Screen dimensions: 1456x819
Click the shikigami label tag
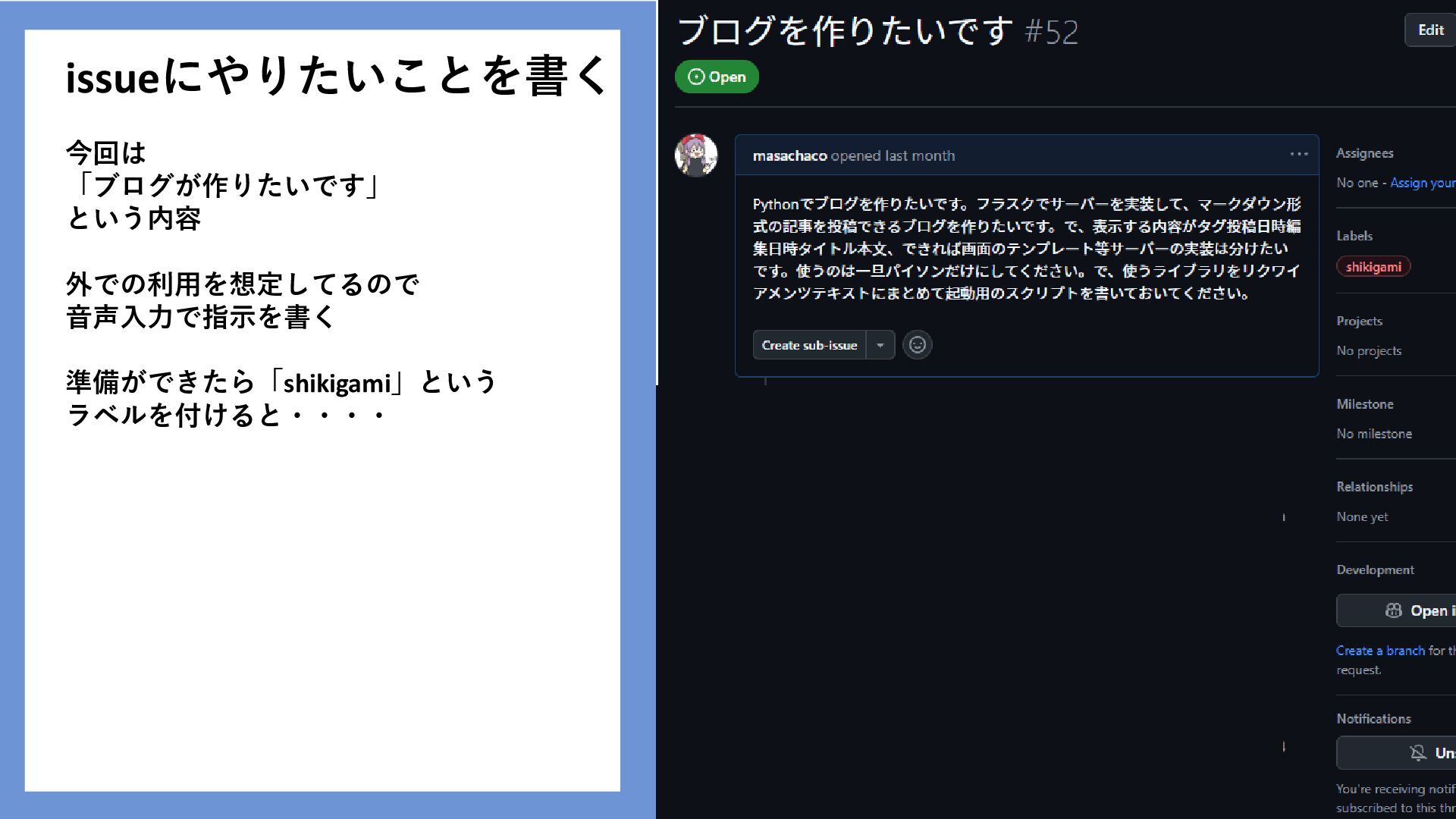1373,267
